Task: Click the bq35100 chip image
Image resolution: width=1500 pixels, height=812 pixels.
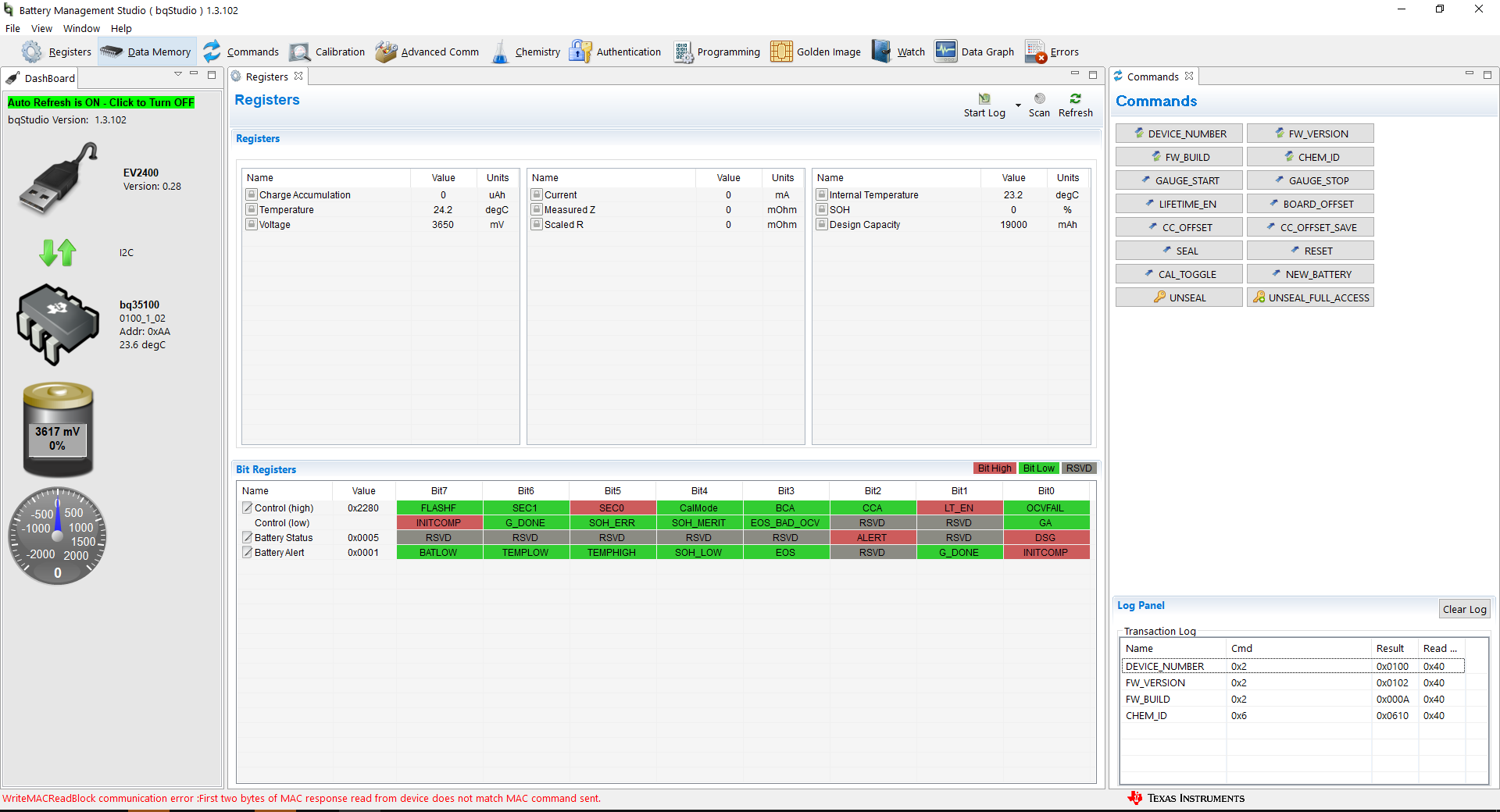Action: coord(58,325)
